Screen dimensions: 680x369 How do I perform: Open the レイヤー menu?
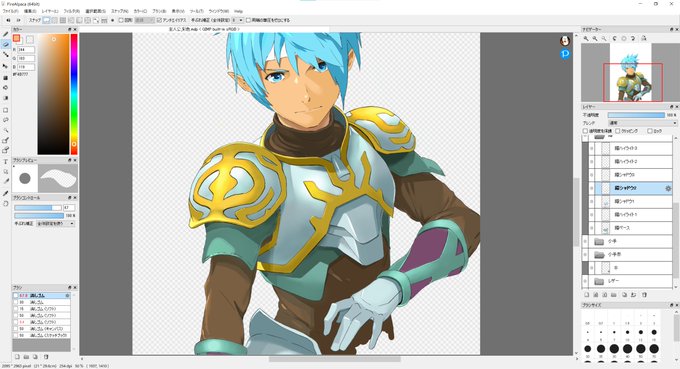50,11
